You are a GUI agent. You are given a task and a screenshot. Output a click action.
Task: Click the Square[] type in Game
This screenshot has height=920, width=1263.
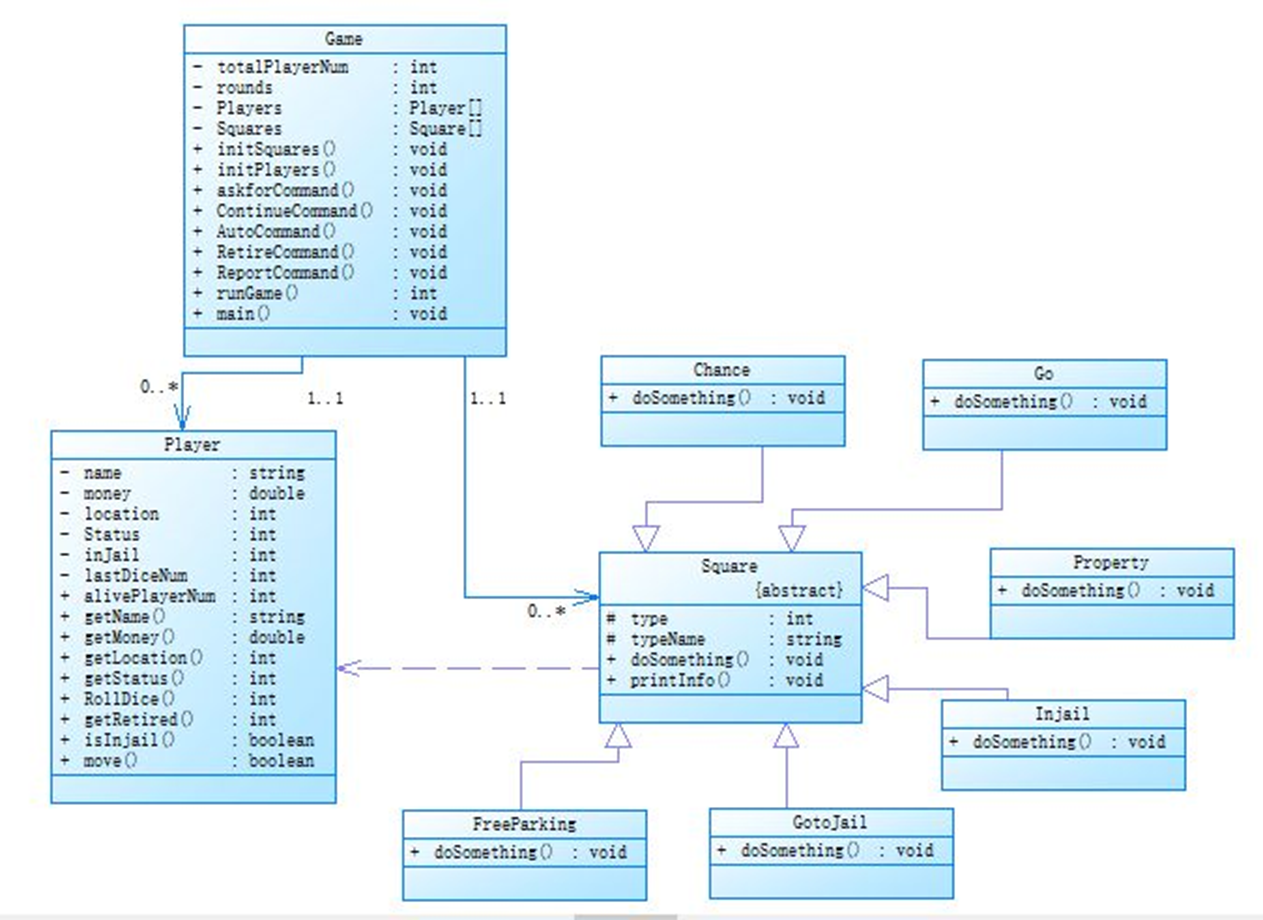tap(446, 129)
